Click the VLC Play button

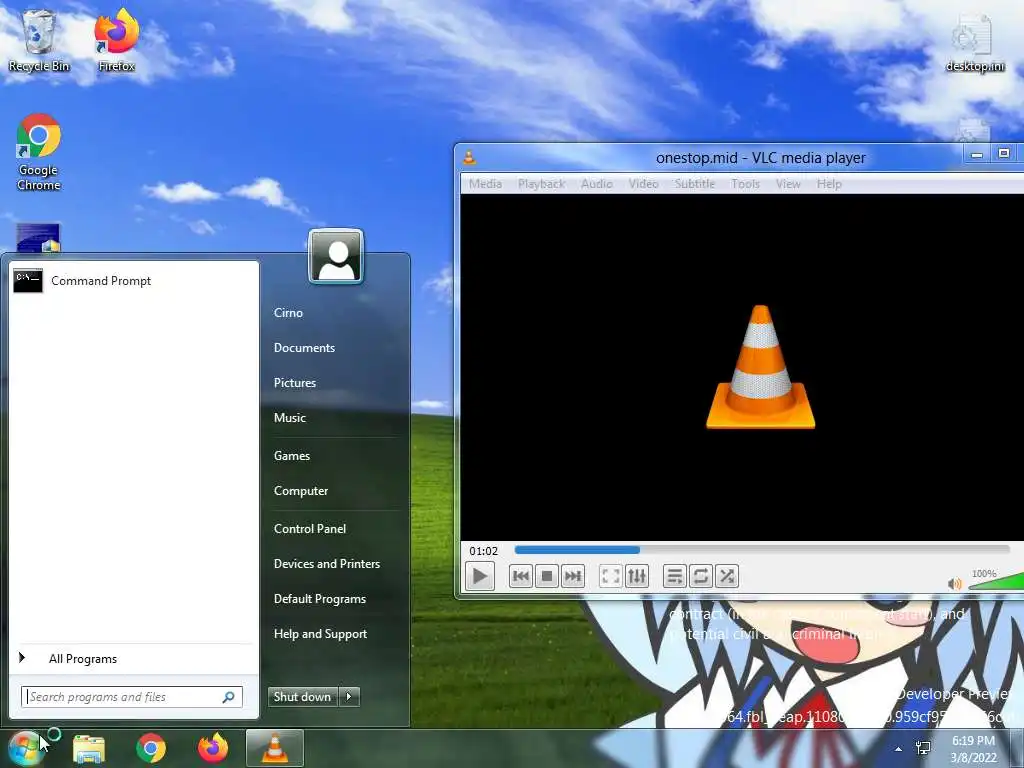[x=479, y=577]
